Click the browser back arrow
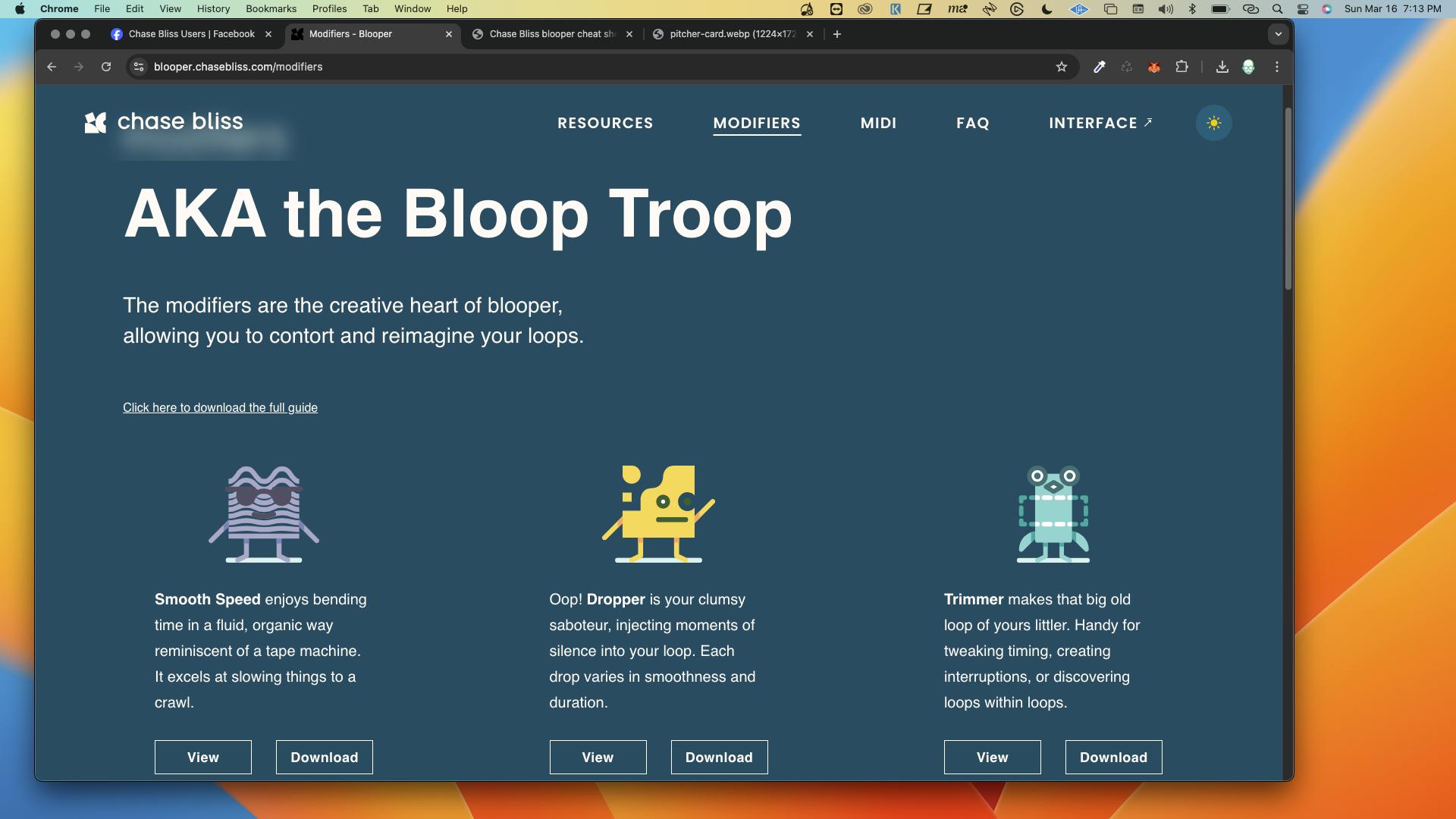This screenshot has height=819, width=1456. (x=52, y=67)
